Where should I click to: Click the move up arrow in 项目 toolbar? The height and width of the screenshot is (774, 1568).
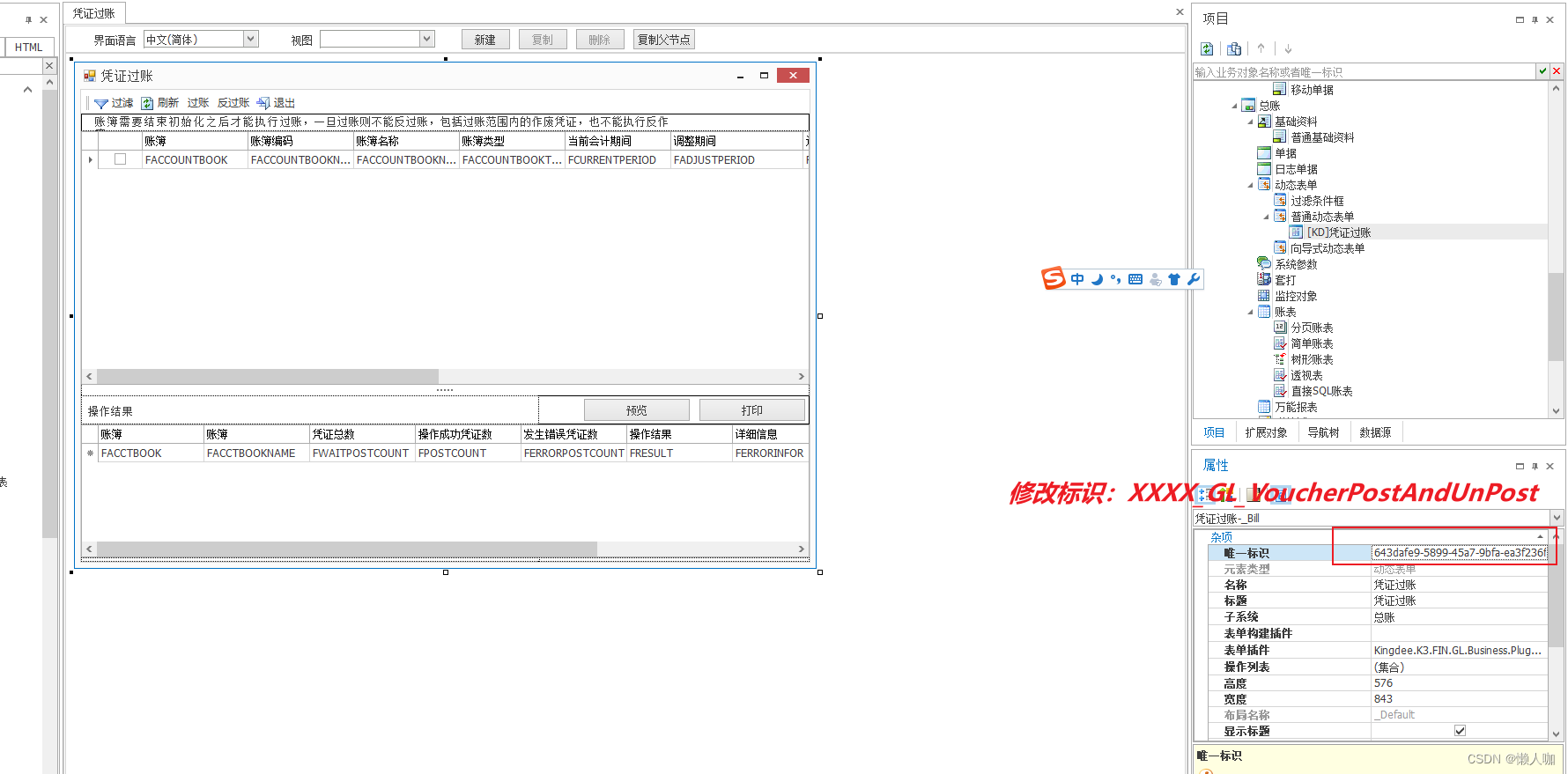point(1261,48)
